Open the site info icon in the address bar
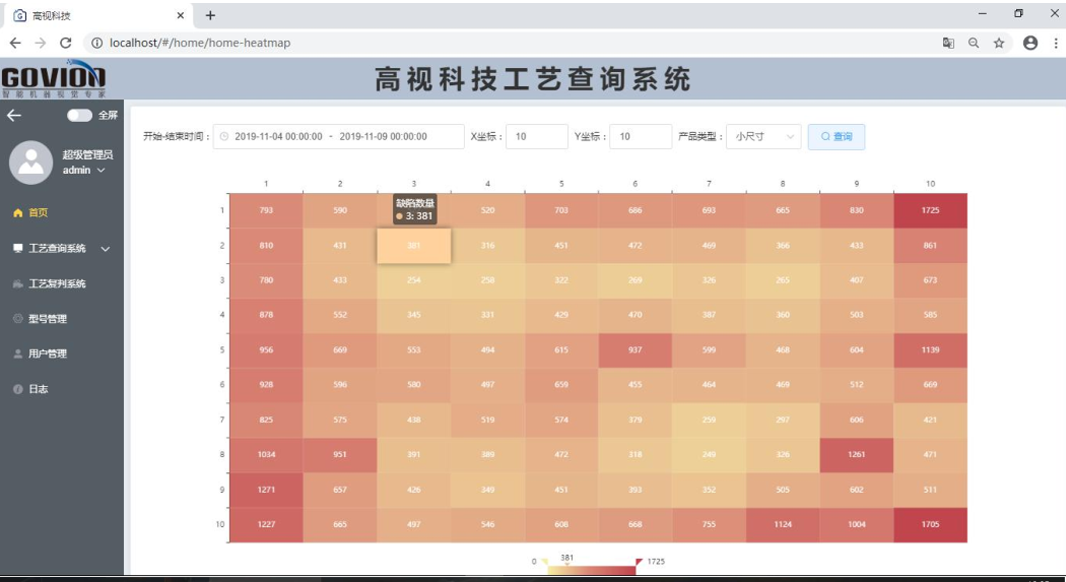Viewport: 1066px width, 582px height. (97, 43)
